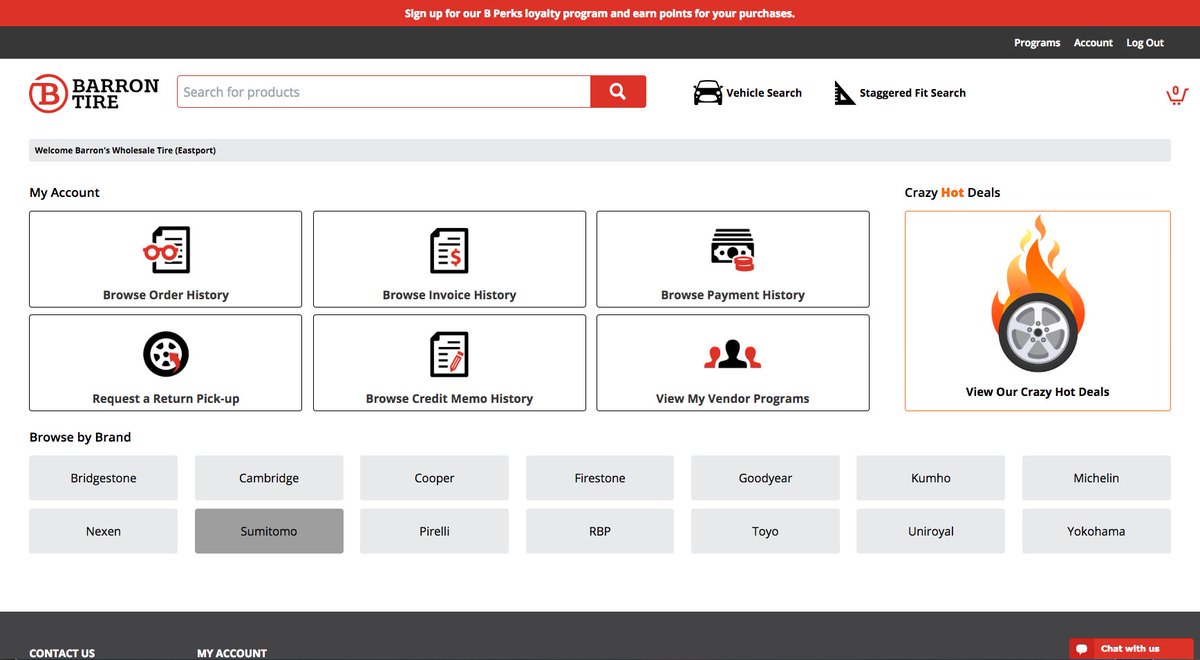1200x660 pixels.
Task: Browse the Bridgestone brand
Action: pyautogui.click(x=103, y=478)
